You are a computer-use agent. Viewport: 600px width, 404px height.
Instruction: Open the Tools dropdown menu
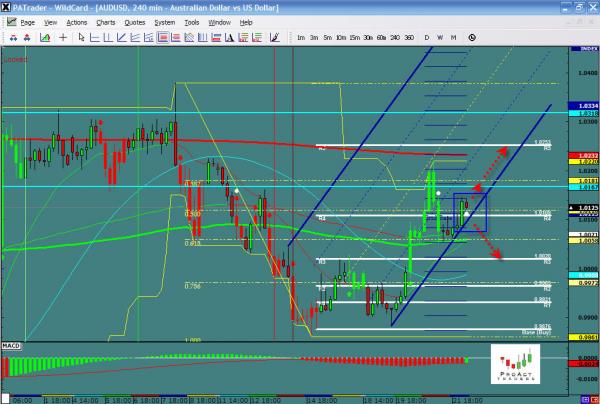tap(191, 21)
